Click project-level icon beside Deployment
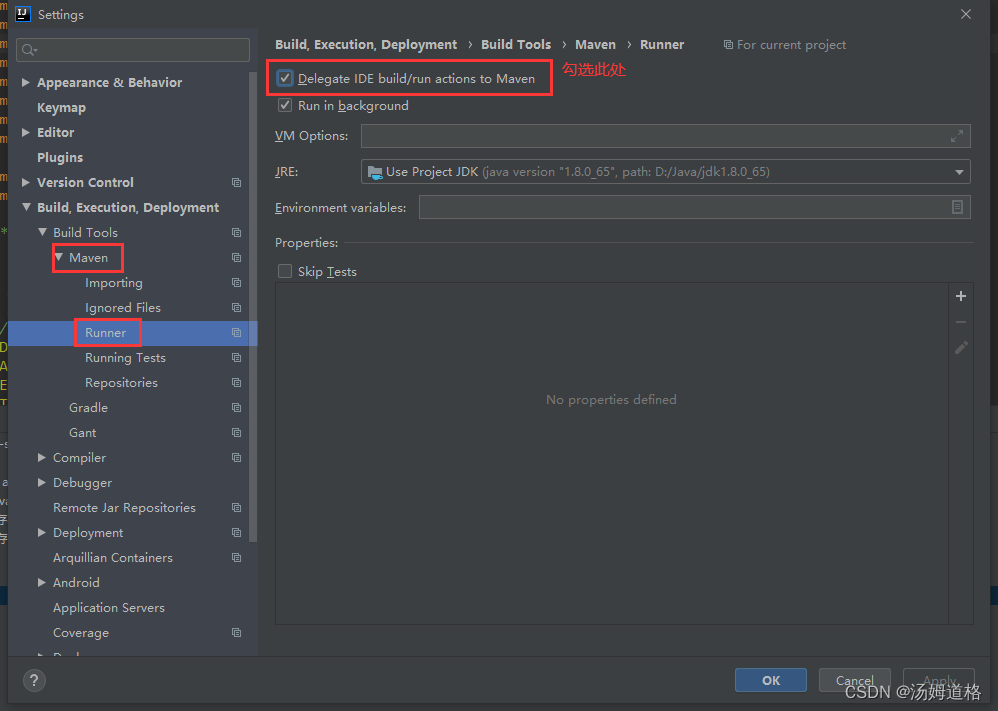The image size is (998, 711). click(237, 533)
